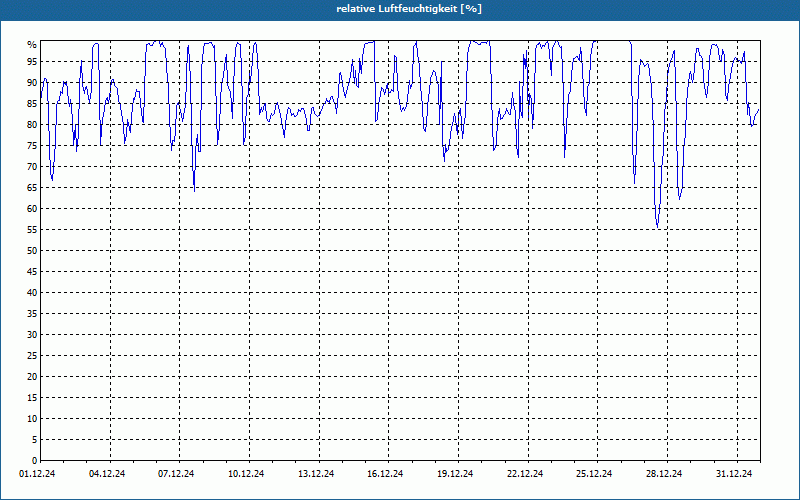
Task: Click the x-axis date label 19.12.24
Action: (x=455, y=474)
